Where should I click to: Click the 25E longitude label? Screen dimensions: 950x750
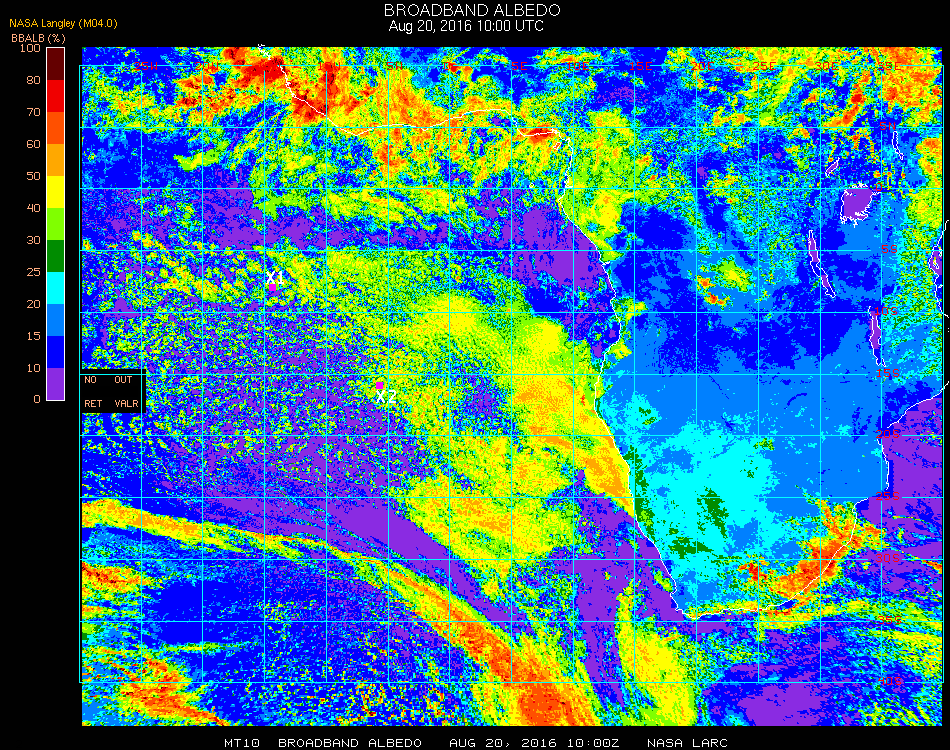(764, 65)
